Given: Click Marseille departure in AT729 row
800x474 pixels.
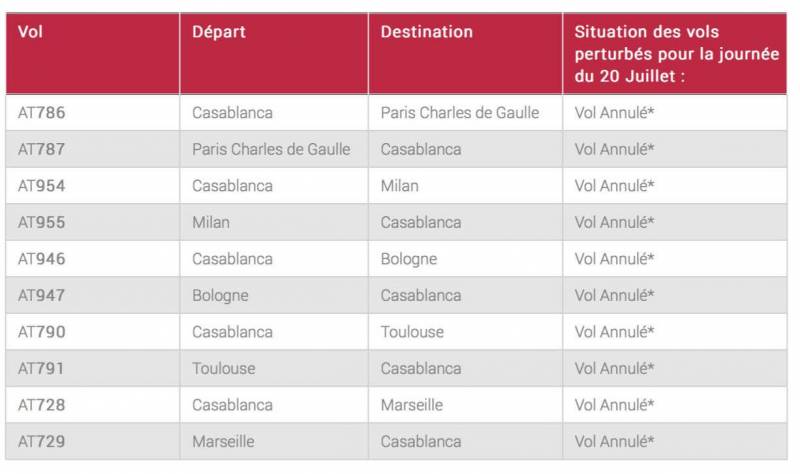Looking at the screenshot, I should 223,441.
